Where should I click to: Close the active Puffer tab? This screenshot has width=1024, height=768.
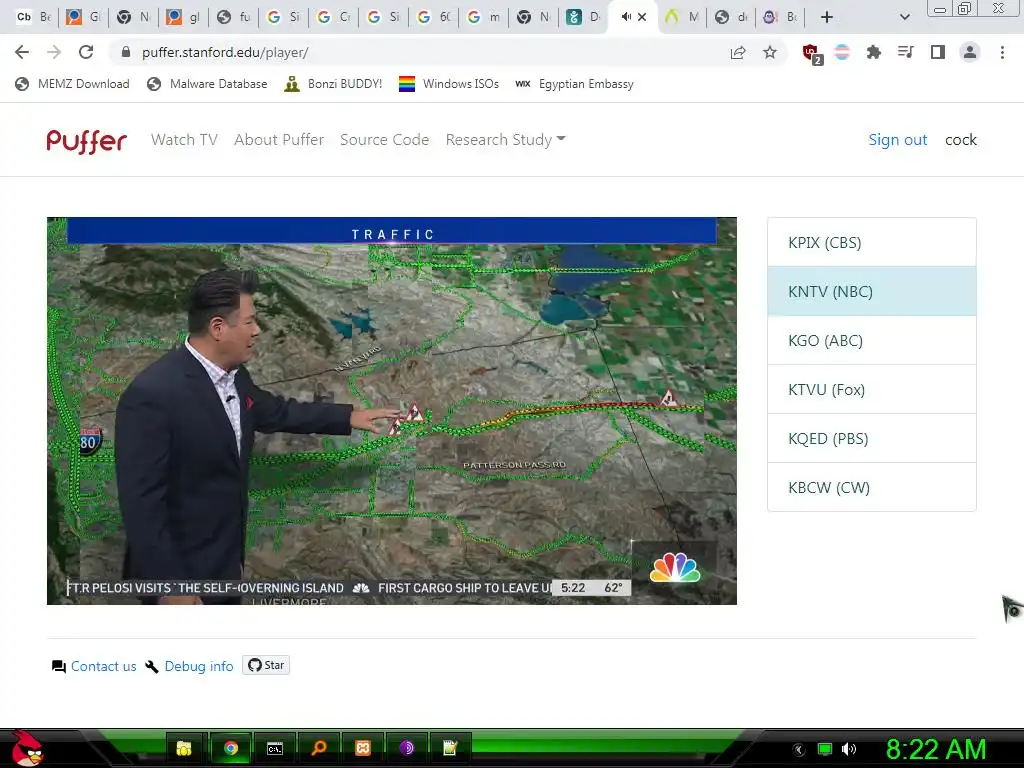[x=642, y=17]
